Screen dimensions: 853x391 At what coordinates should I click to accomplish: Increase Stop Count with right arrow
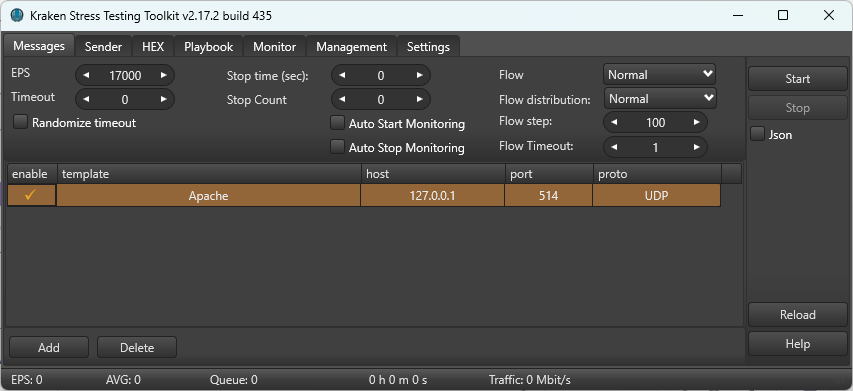[419, 100]
